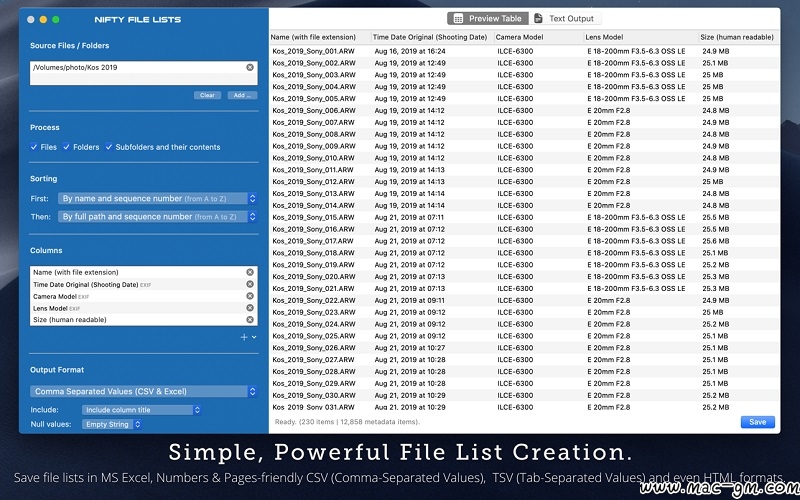Toggle the Folders checkbox
This screenshot has width=800, height=500.
(66, 147)
